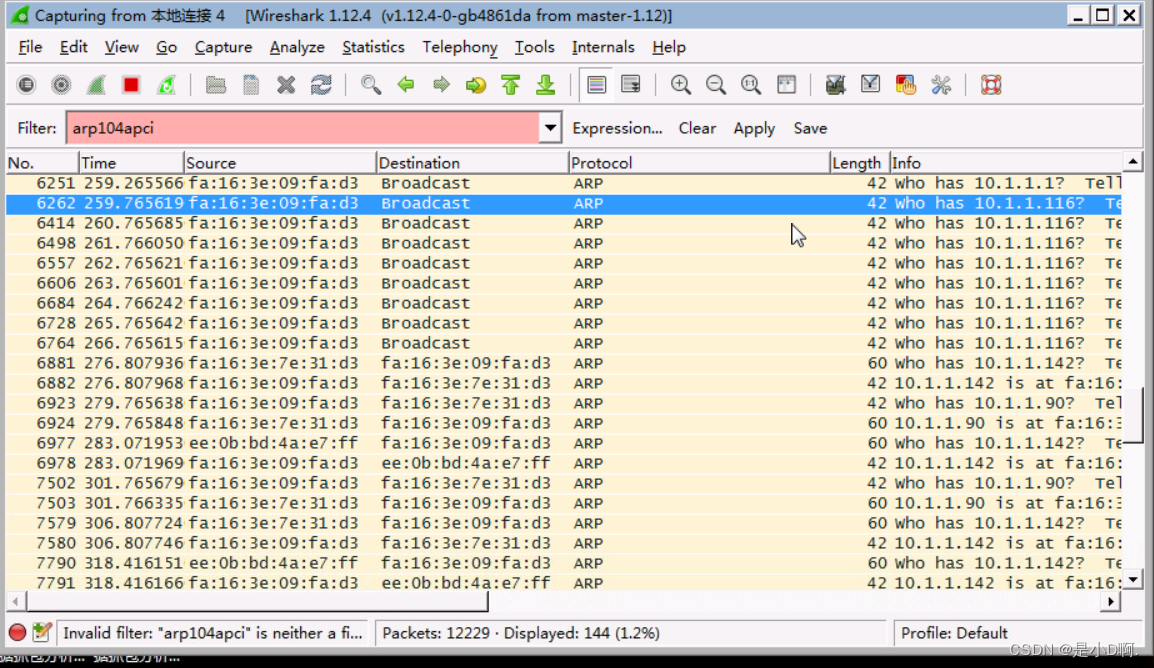The width and height of the screenshot is (1154, 668).
Task: Sort packets by No. column
Action: click(x=42, y=163)
